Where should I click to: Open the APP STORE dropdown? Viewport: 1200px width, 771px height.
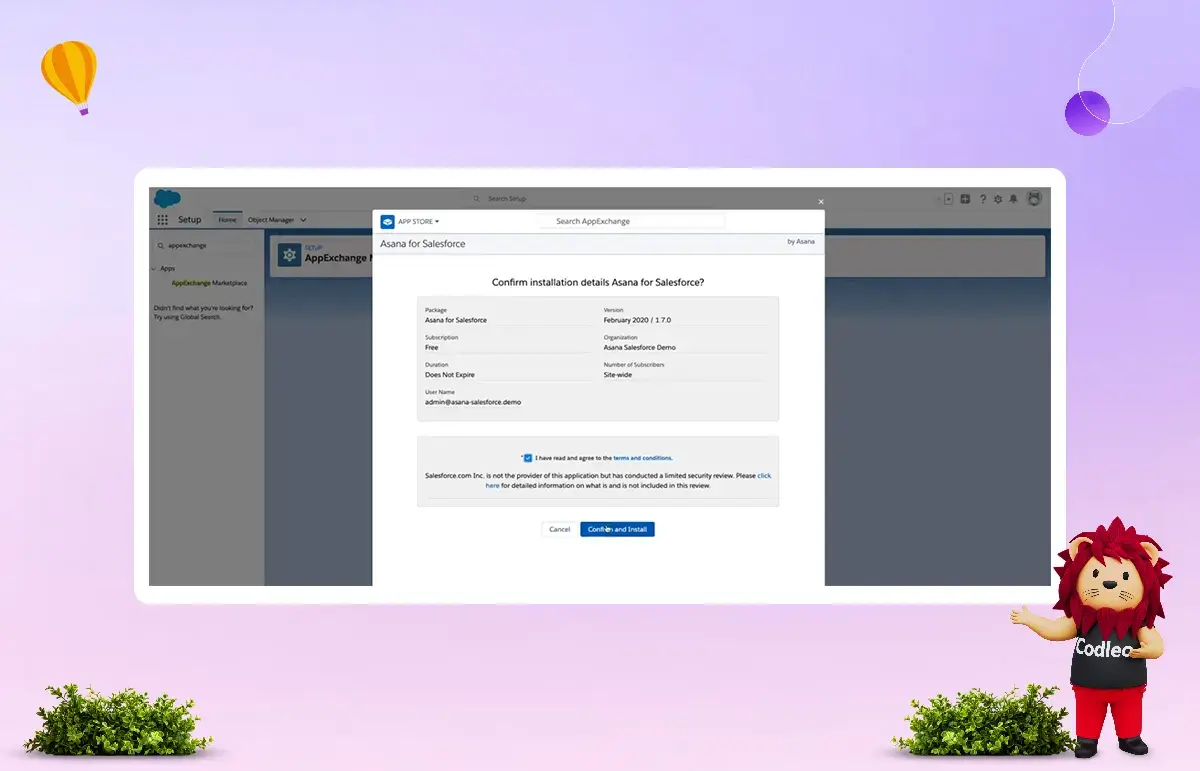[419, 221]
